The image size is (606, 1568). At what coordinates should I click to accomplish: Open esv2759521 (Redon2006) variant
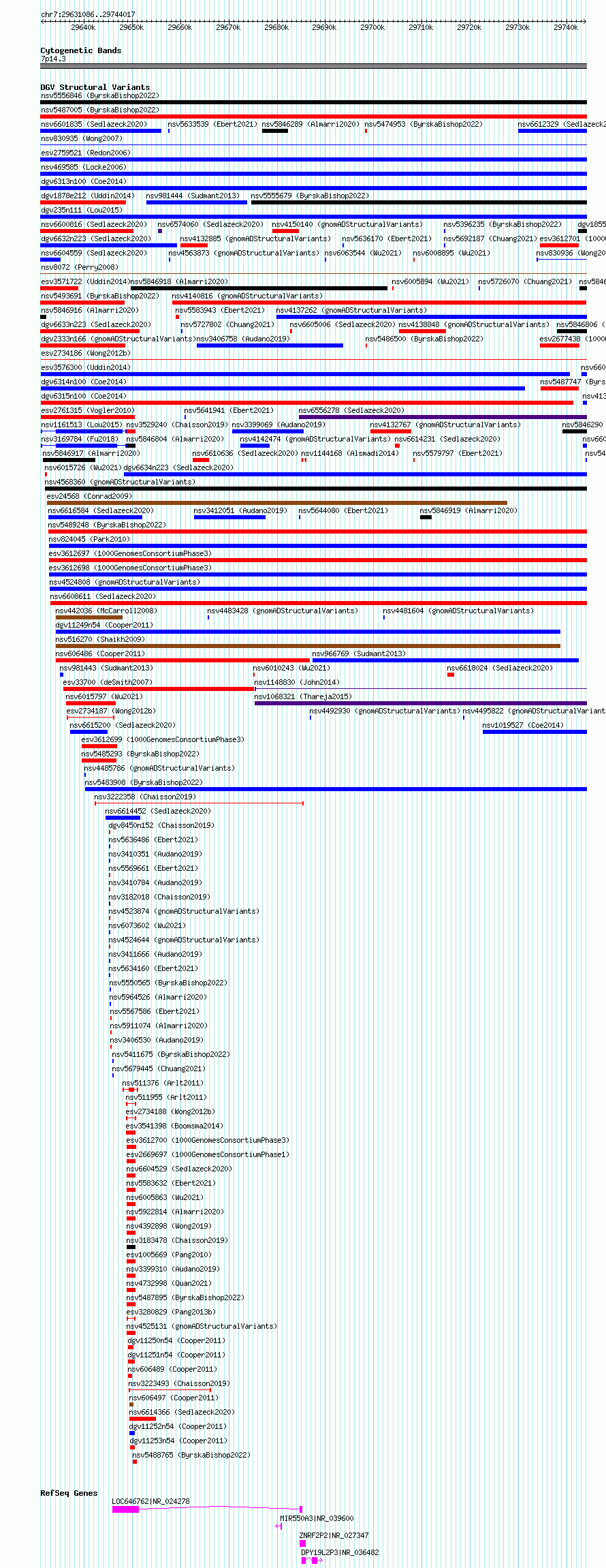[x=86, y=153]
